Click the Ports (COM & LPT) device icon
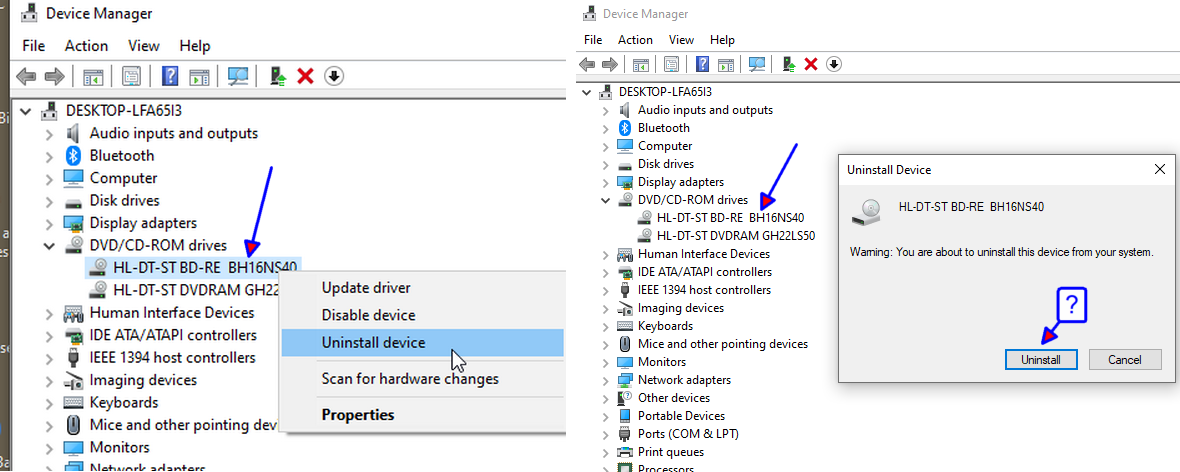The width and height of the screenshot is (1180, 472). [x=625, y=434]
